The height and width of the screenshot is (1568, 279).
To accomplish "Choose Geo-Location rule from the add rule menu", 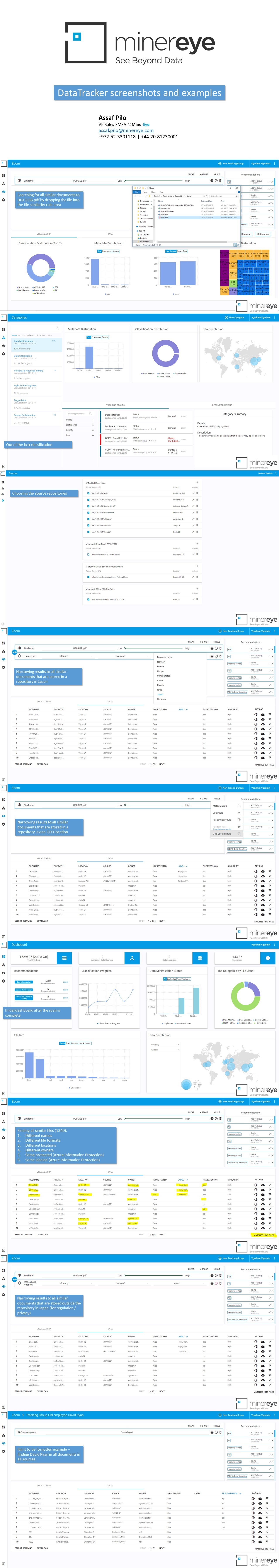I will pos(222,834).
